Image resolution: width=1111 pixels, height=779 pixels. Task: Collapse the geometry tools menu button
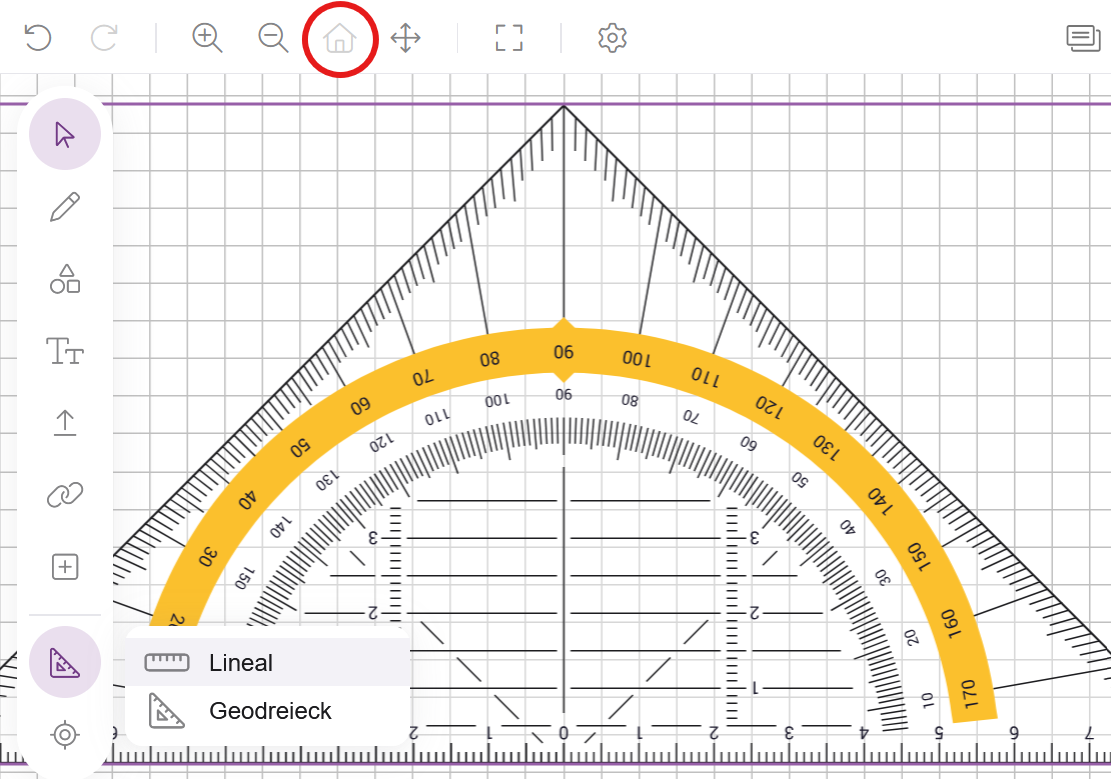tap(65, 662)
